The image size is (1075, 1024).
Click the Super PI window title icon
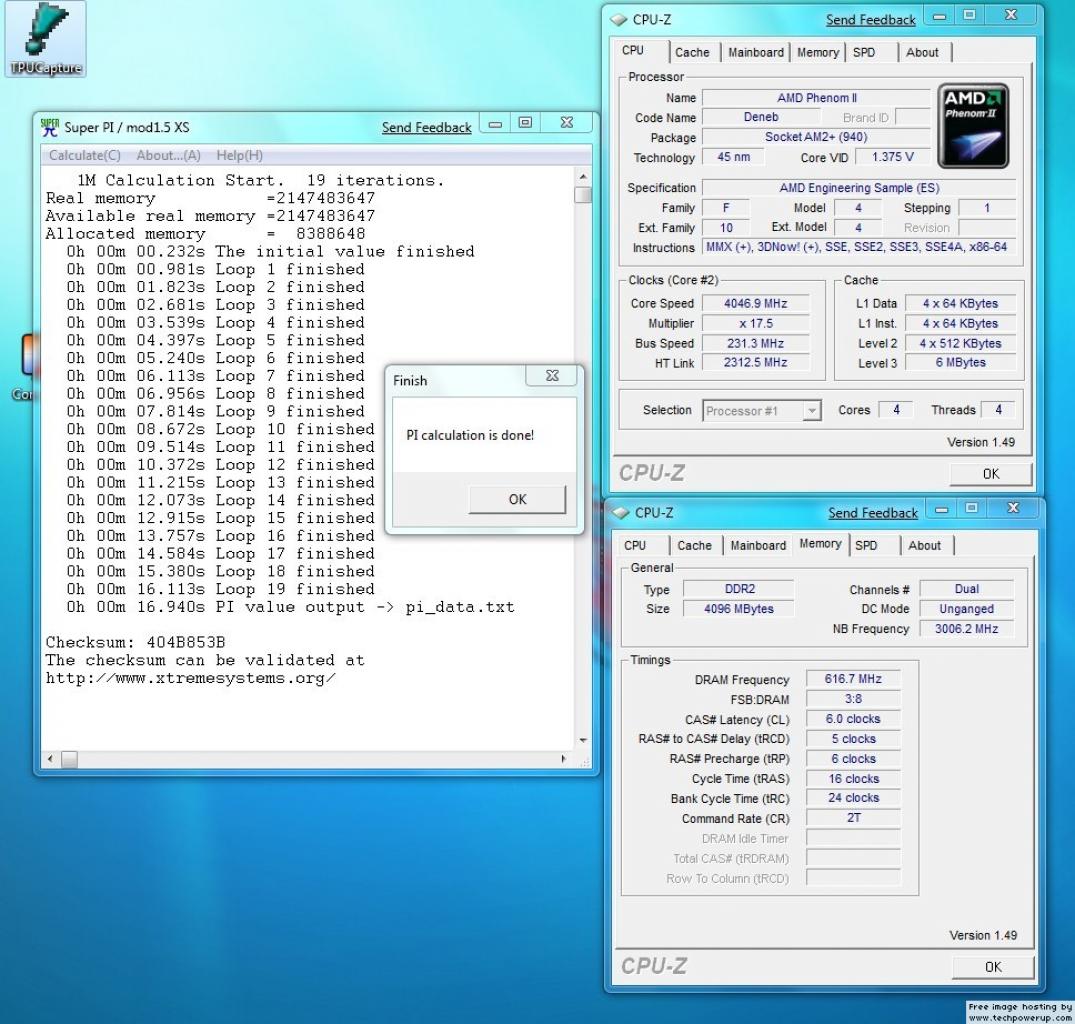coord(49,127)
